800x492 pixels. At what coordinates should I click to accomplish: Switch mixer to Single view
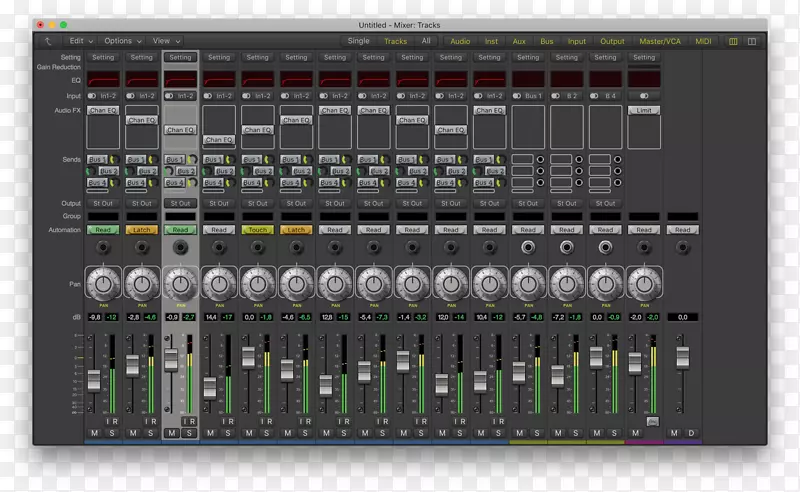click(x=358, y=42)
